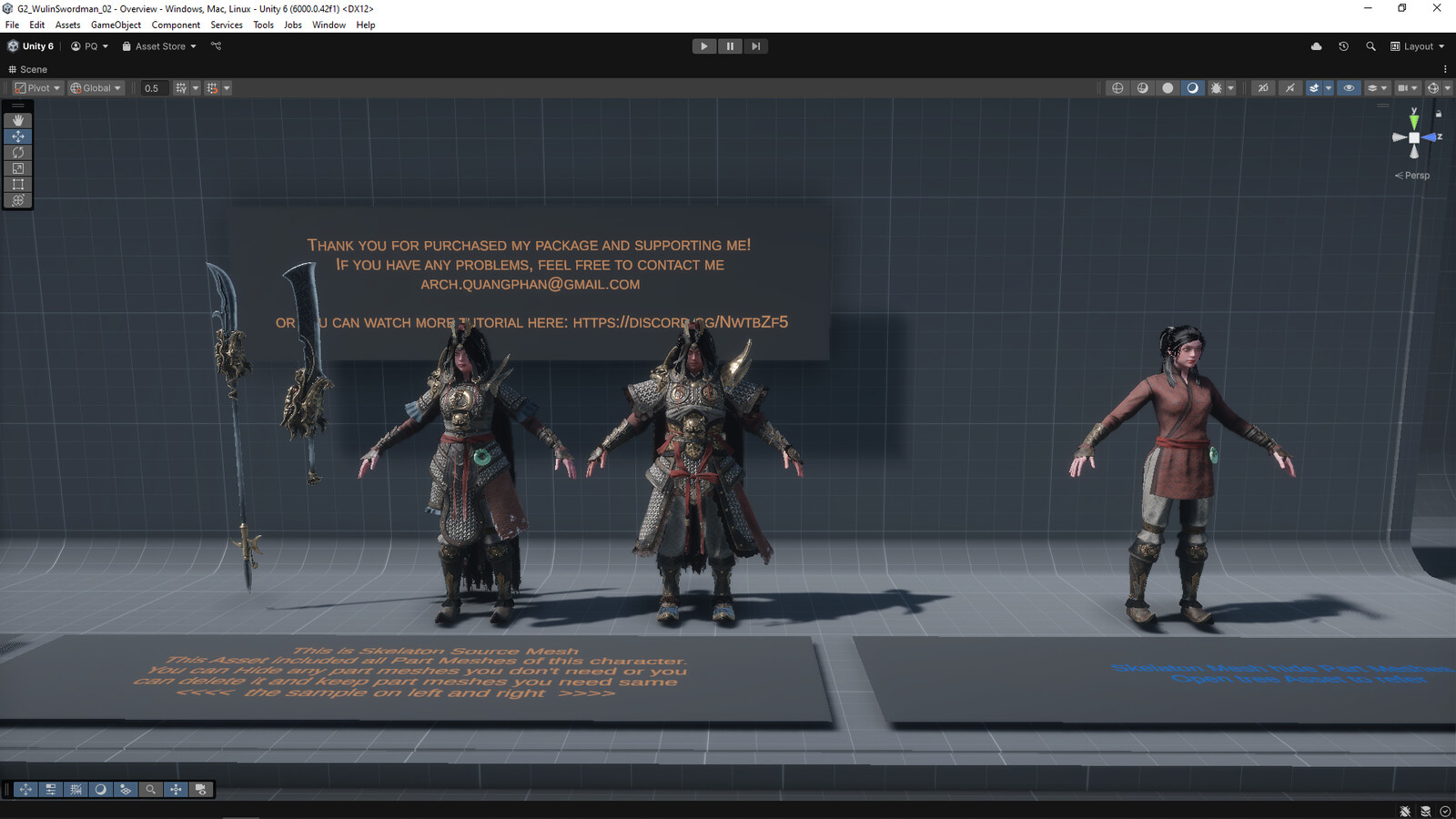Screen dimensions: 1456x819
Task: Step one frame forward
Action: 755,46
